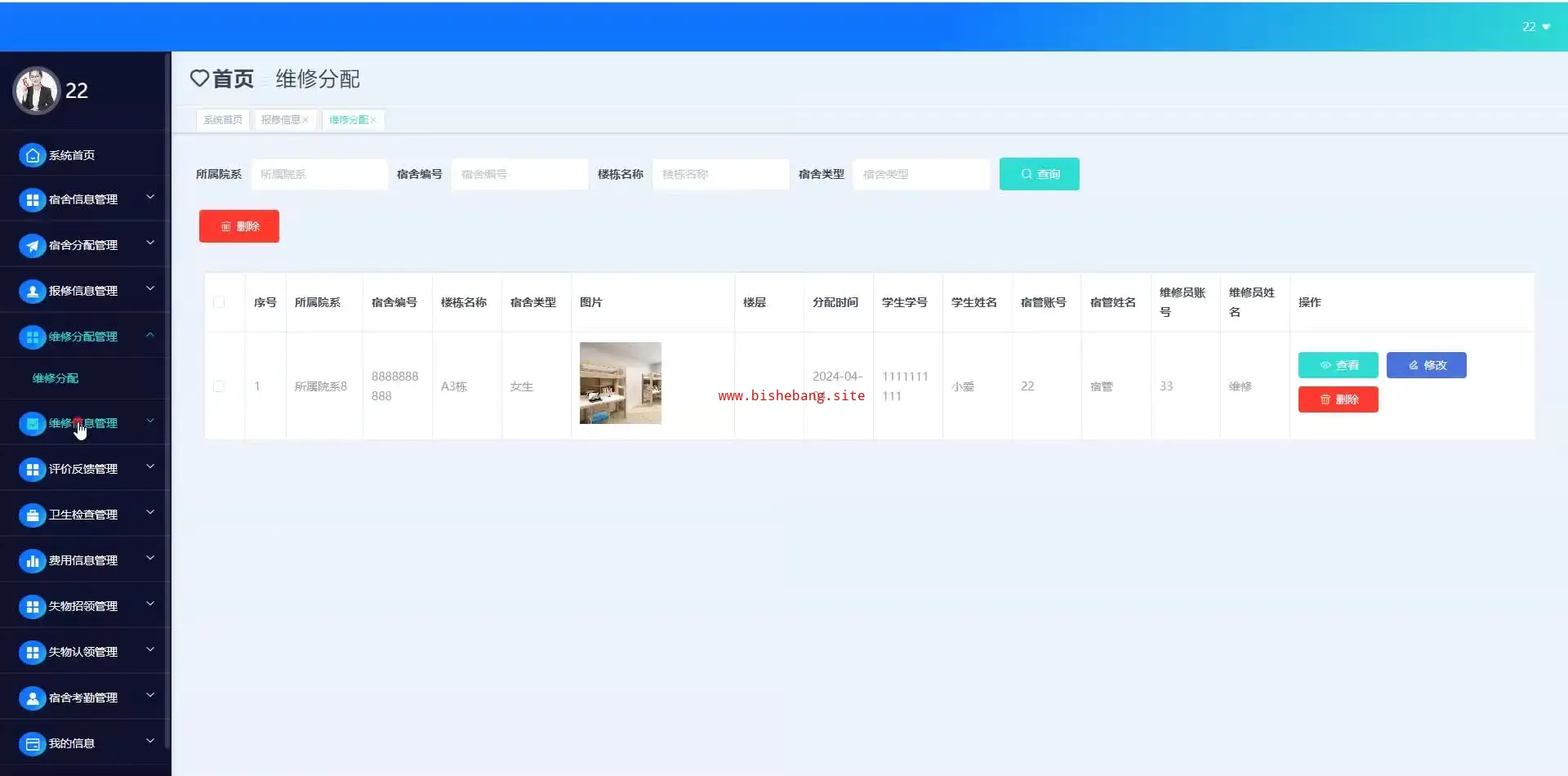This screenshot has height=776, width=1568.
Task: Click the 卫生检查管理 briefcase icon
Action: [x=32, y=515]
